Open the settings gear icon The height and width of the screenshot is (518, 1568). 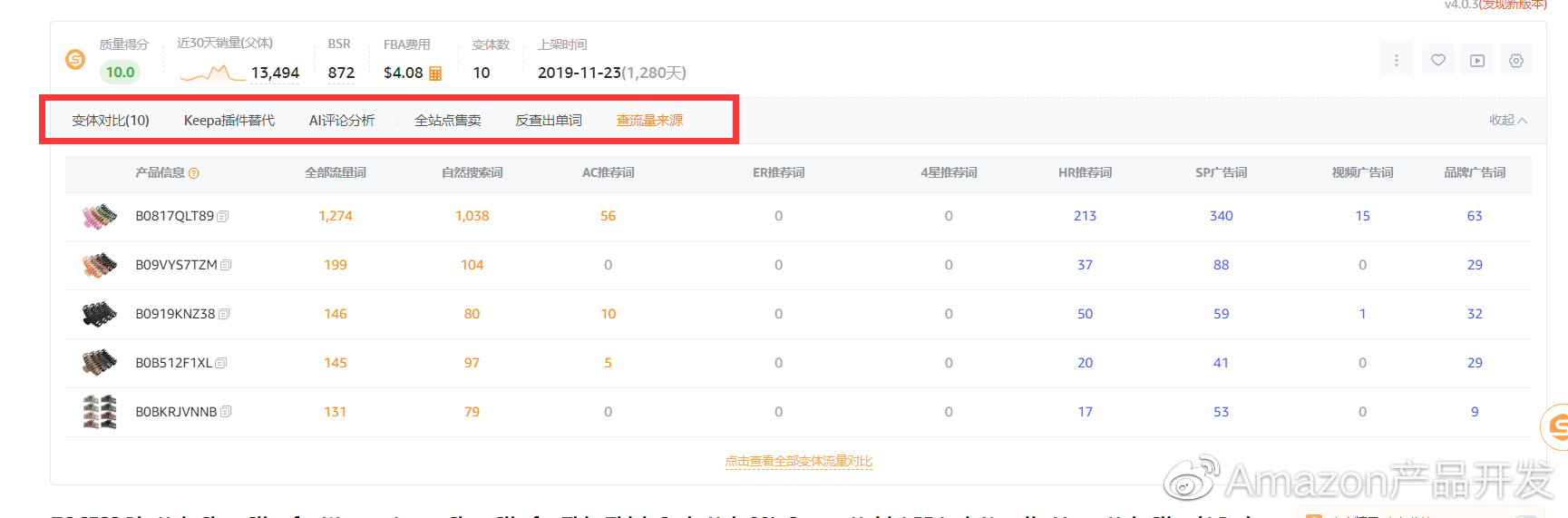1516,61
